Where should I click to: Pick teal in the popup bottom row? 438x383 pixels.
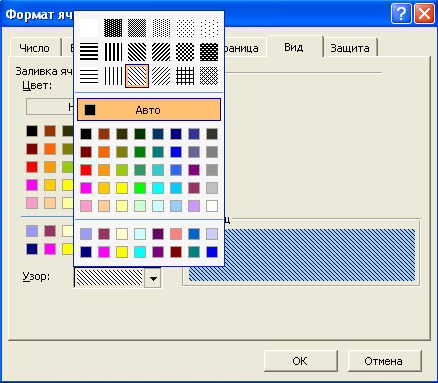coord(194,252)
